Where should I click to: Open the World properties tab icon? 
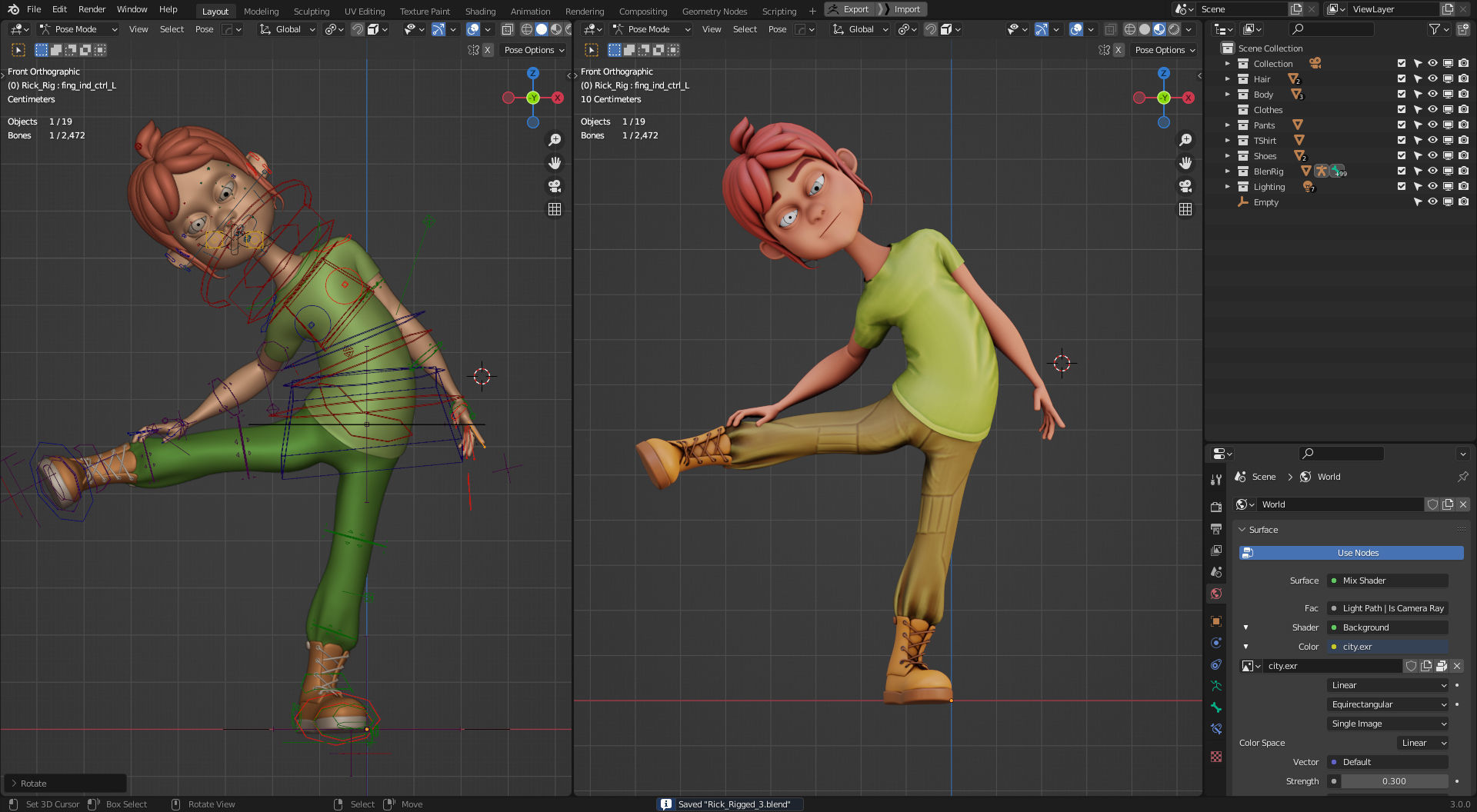[1215, 594]
